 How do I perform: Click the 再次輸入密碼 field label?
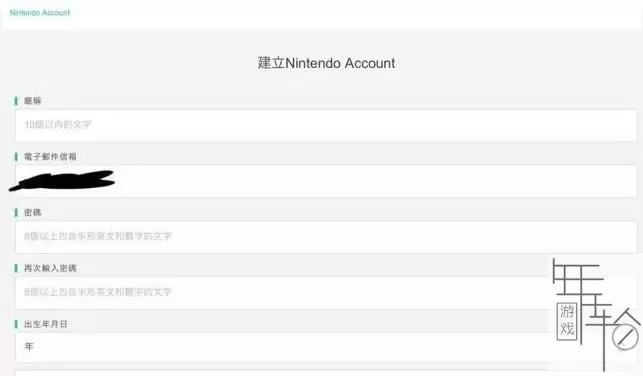(x=50, y=268)
